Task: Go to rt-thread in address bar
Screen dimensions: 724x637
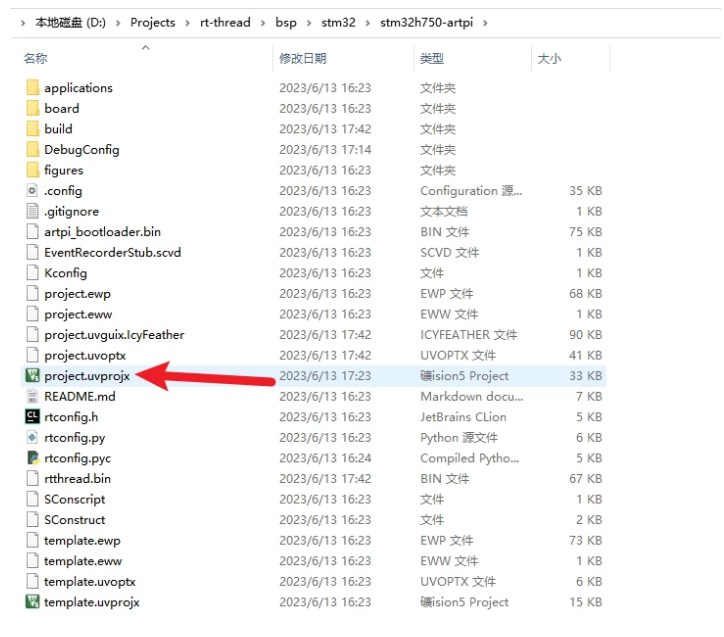Action: click(225, 23)
